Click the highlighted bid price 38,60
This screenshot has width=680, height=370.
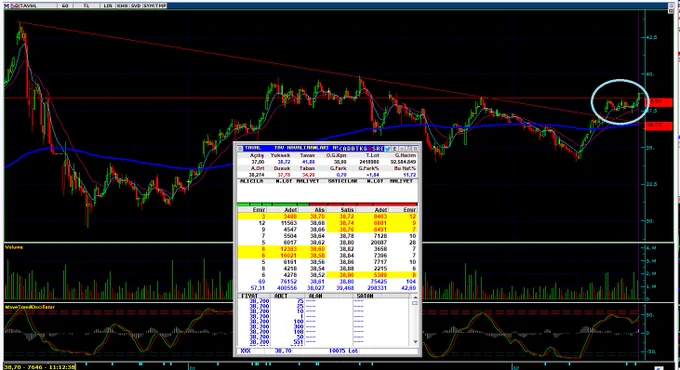point(318,249)
